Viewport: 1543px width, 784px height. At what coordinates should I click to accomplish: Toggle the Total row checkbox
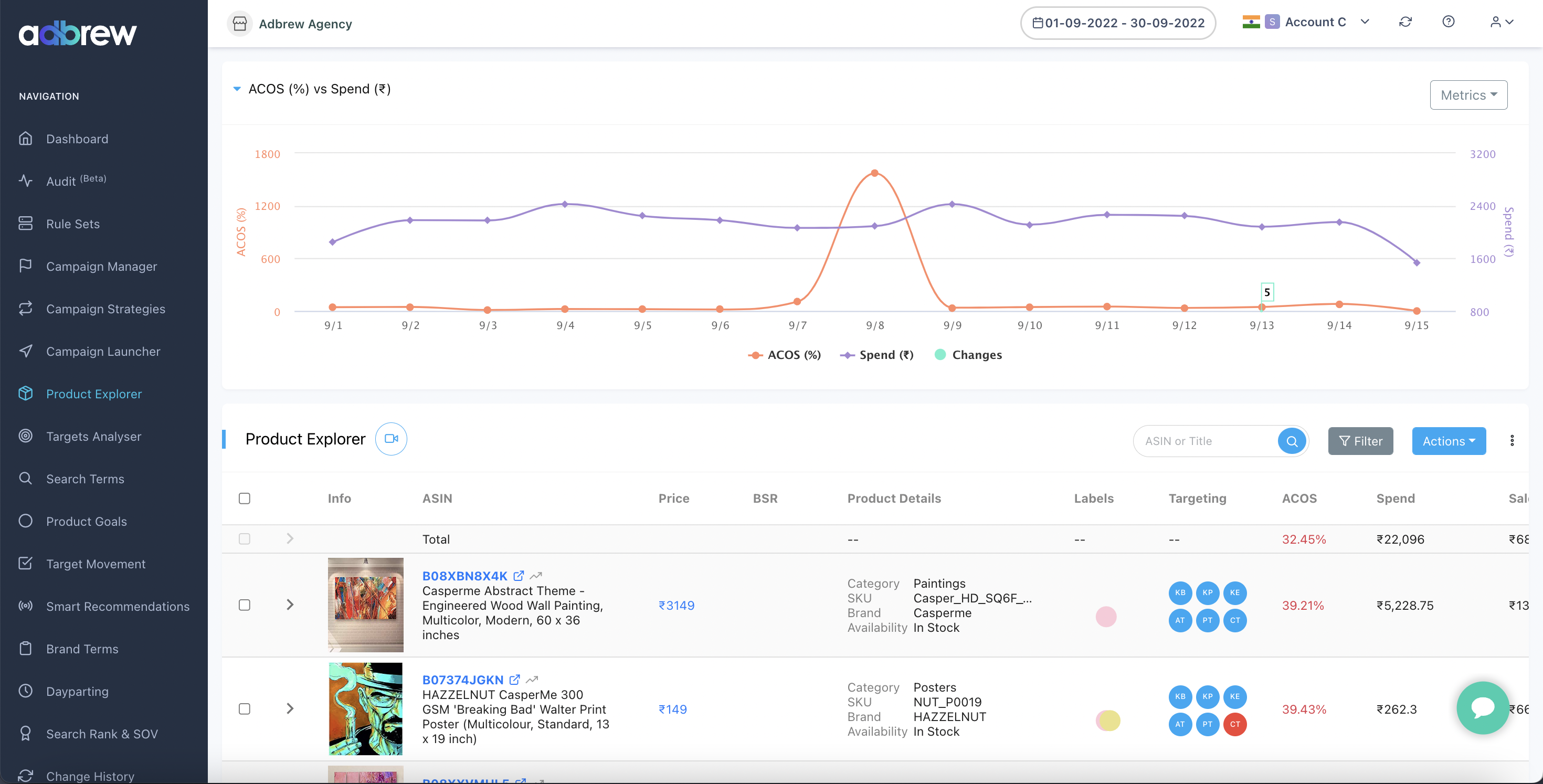[x=245, y=539]
